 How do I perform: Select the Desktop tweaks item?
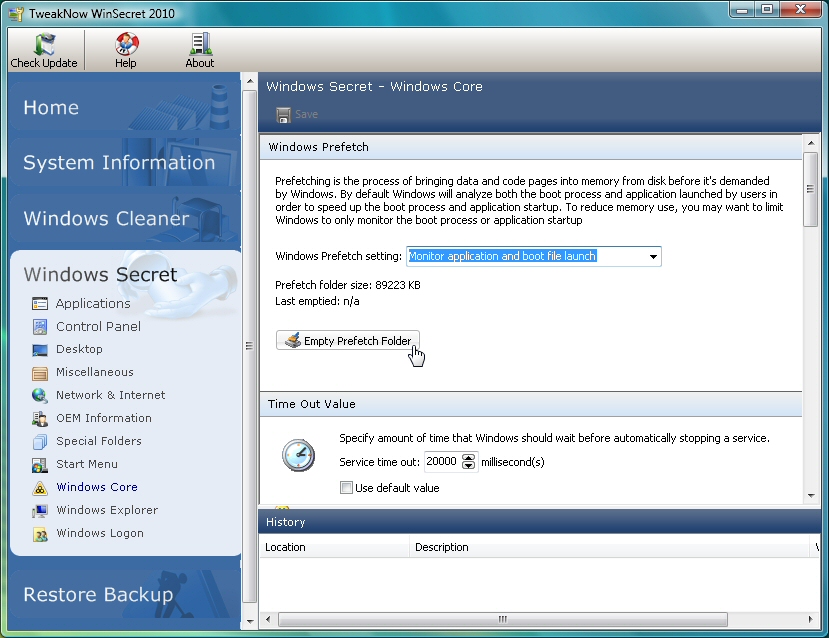pyautogui.click(x=79, y=349)
